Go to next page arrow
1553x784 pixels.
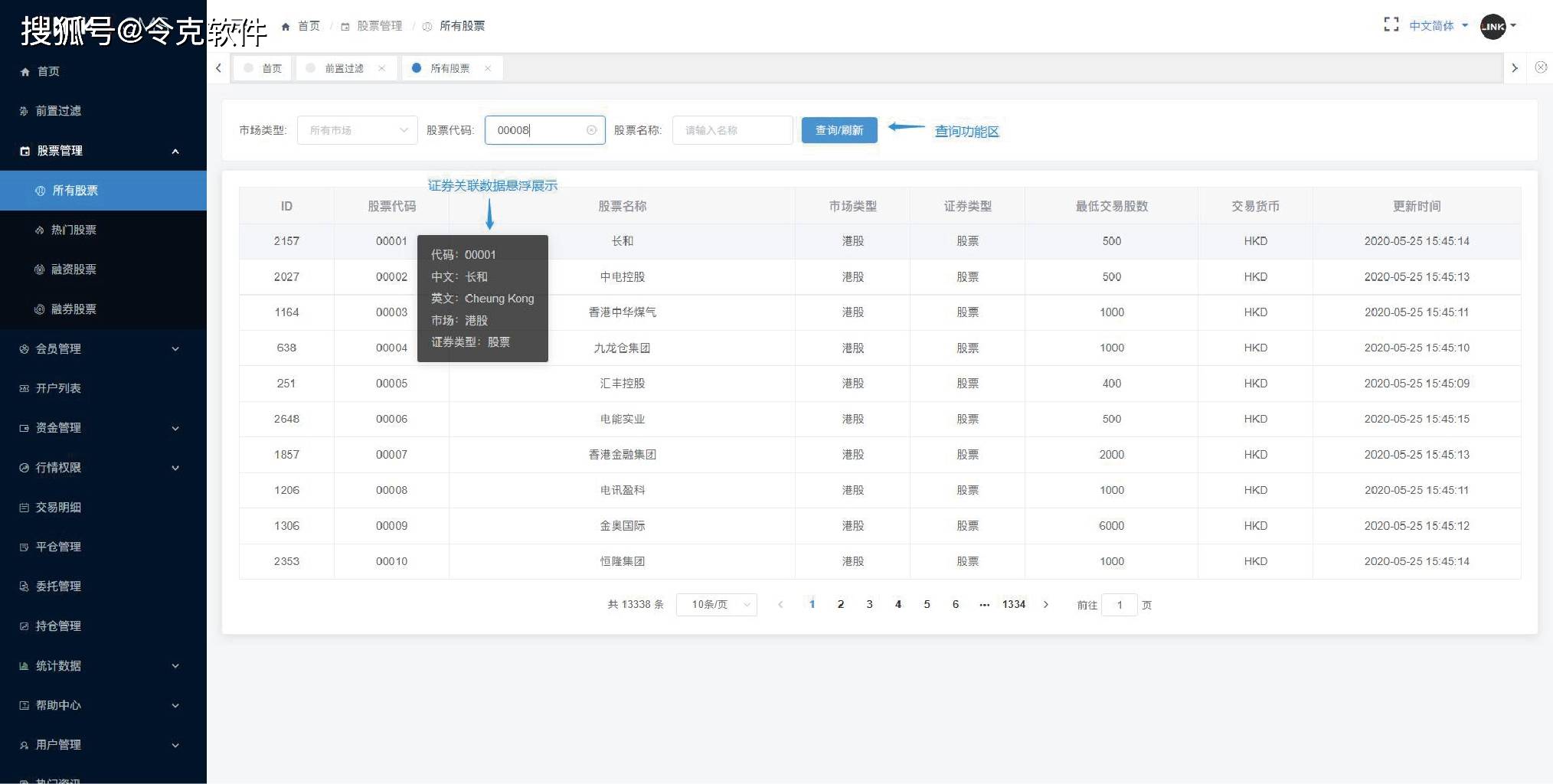1046,605
